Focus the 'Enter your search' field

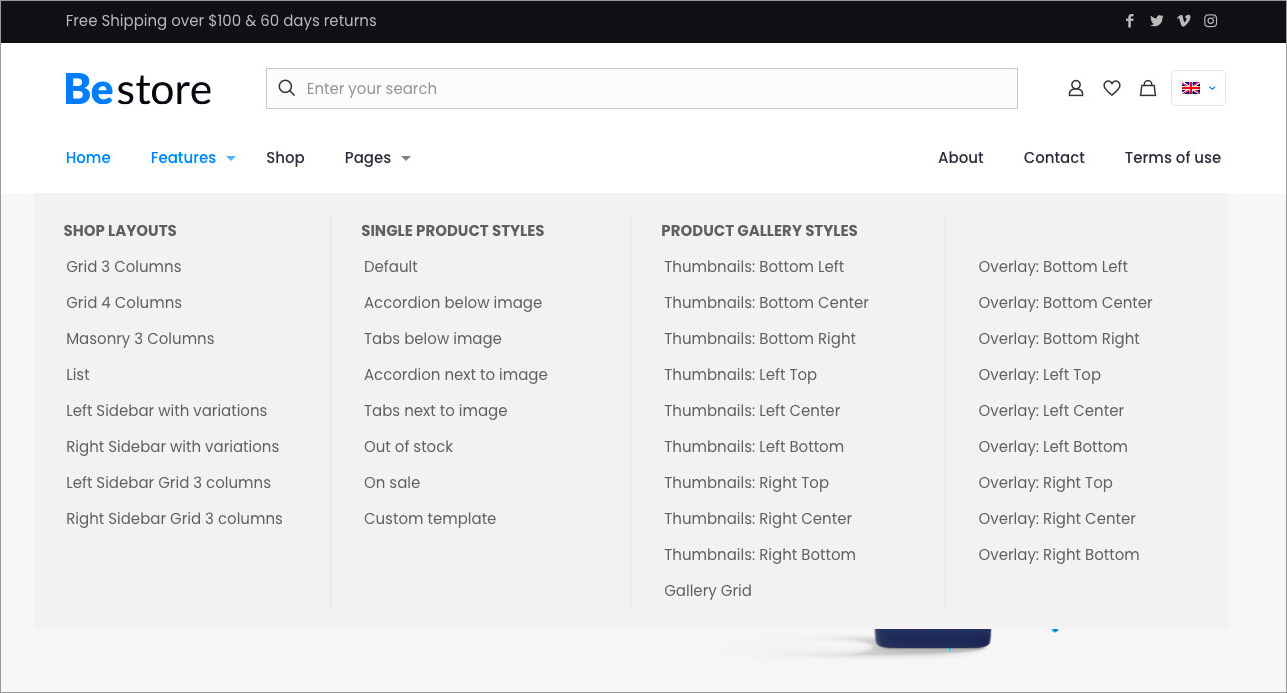(x=642, y=88)
